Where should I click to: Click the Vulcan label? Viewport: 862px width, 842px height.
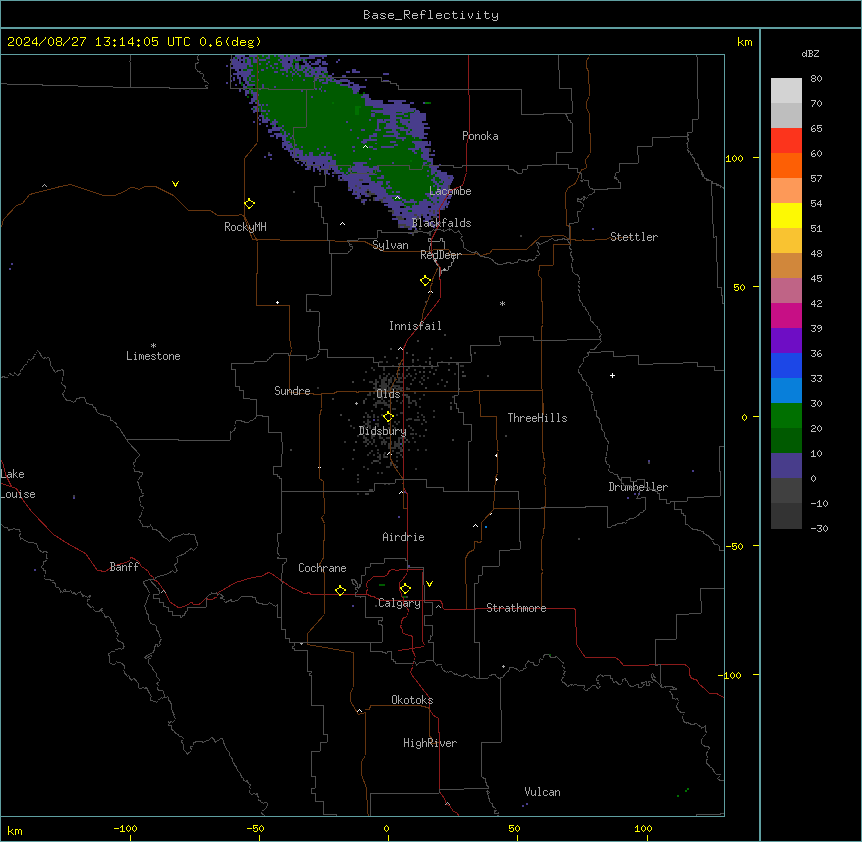[542, 792]
